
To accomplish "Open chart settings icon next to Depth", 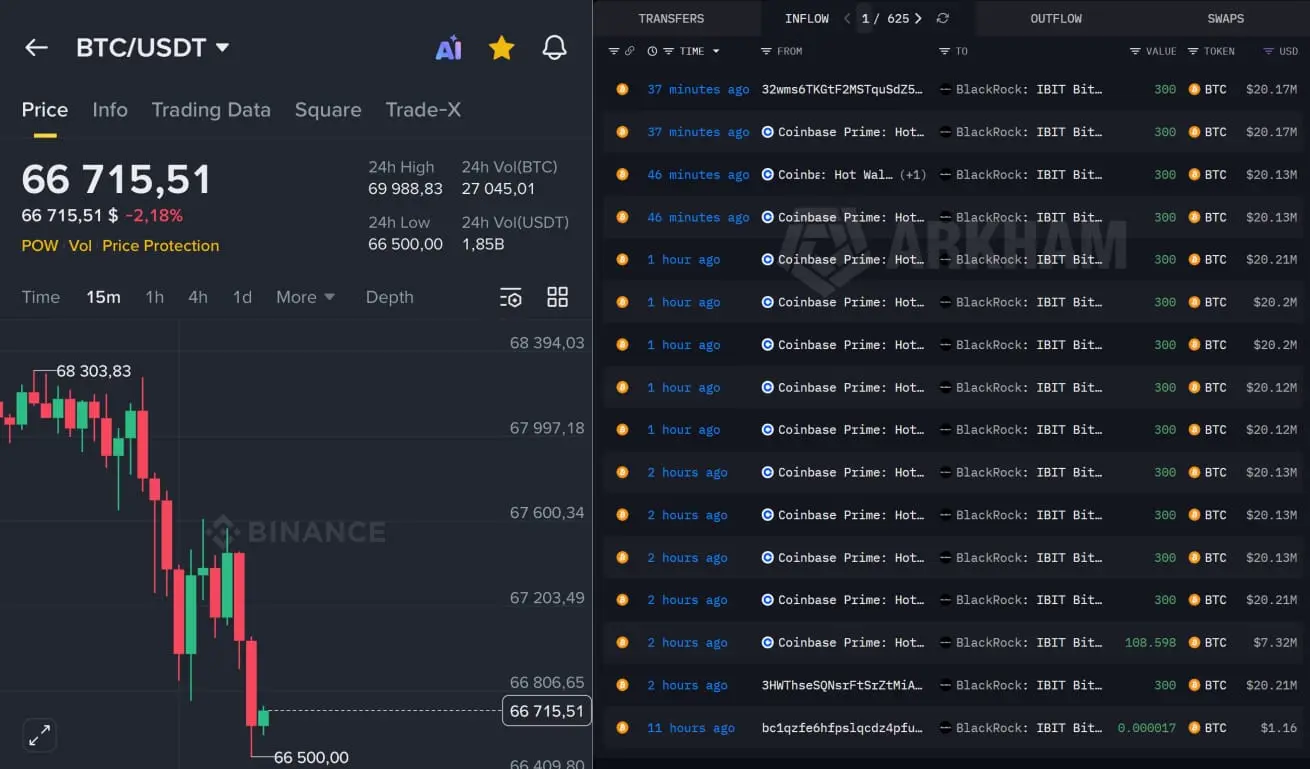I will pos(510,297).
